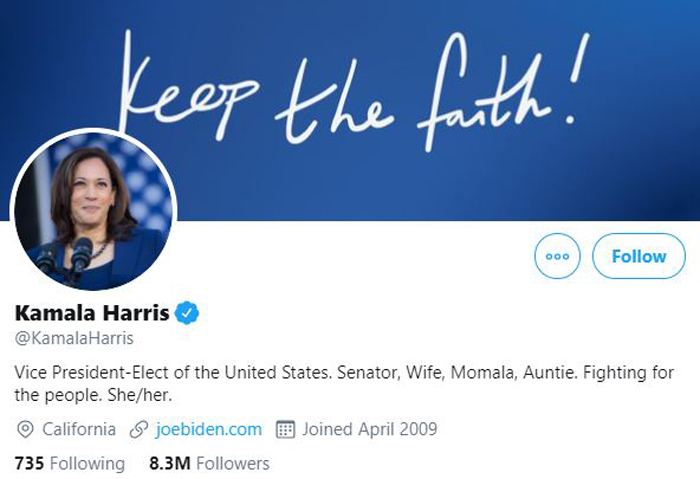Click the location pin icon
Image resolution: width=700 pixels, height=479 pixels.
[x=25, y=429]
